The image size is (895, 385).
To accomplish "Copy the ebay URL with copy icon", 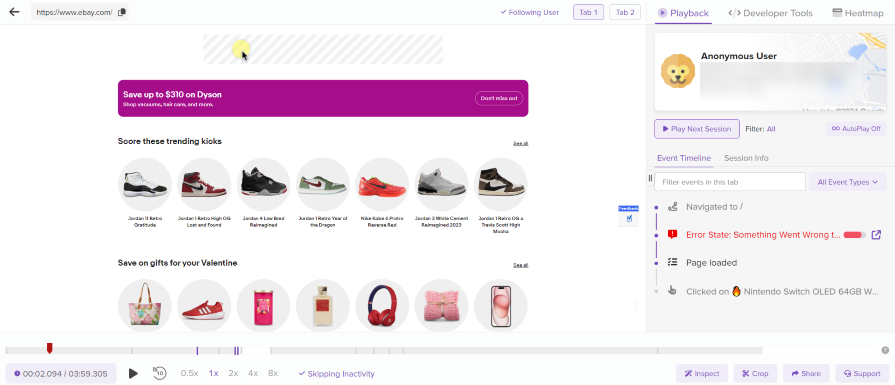I will (122, 12).
